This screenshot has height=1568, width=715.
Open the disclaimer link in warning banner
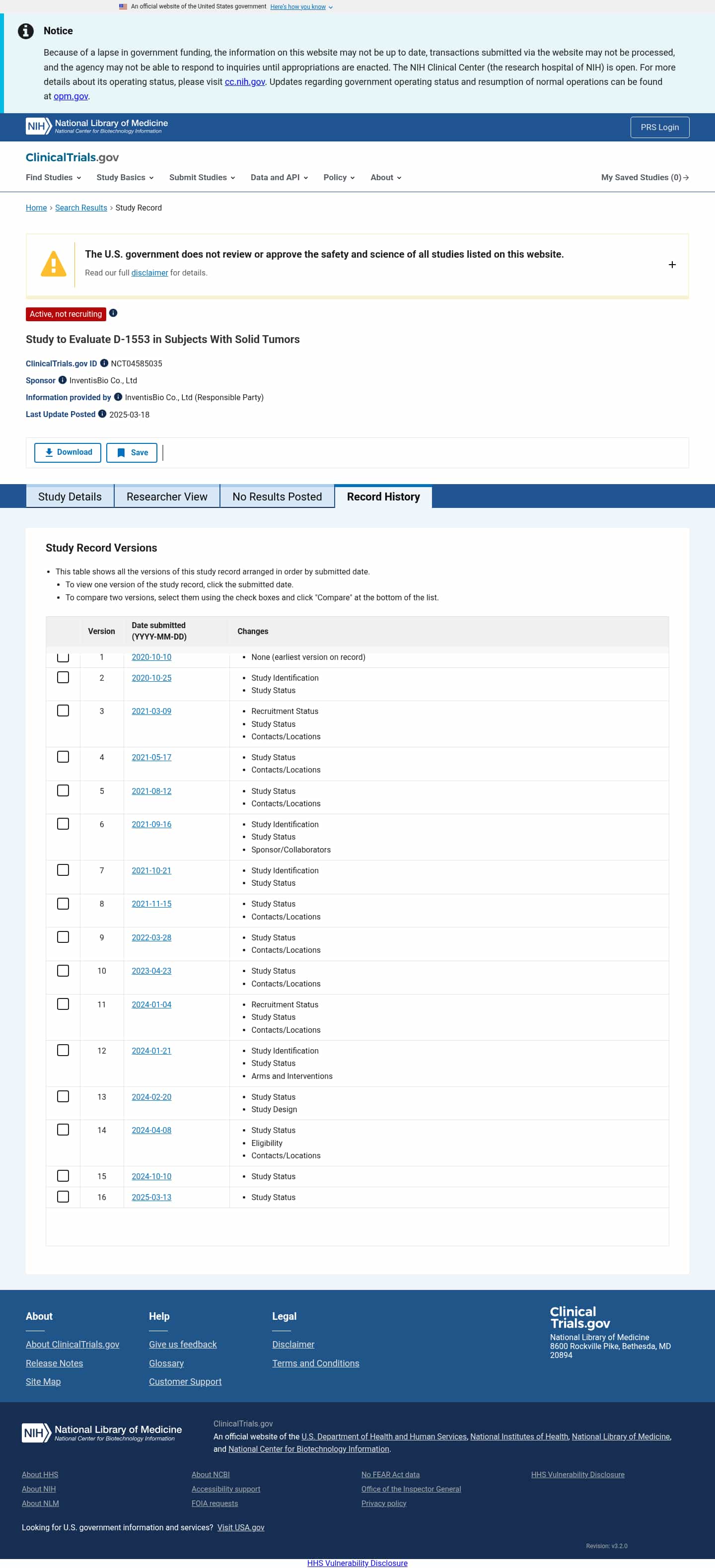click(x=149, y=273)
